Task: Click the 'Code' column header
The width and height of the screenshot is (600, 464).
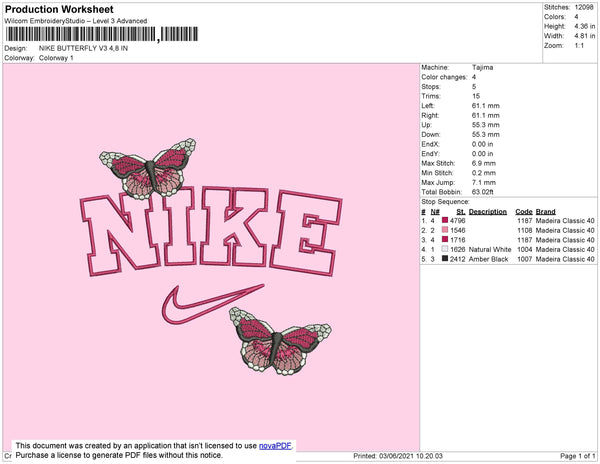Action: pos(524,212)
